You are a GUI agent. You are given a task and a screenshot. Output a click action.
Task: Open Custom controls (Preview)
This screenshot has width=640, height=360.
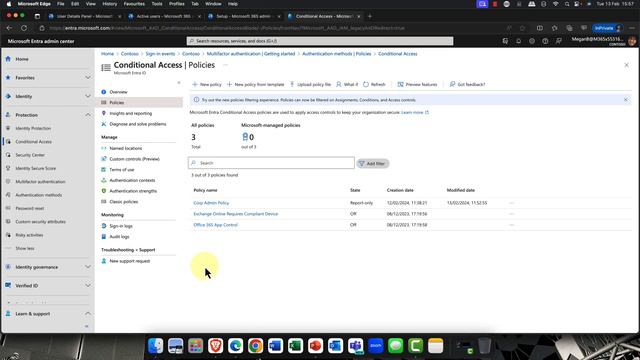pyautogui.click(x=134, y=159)
